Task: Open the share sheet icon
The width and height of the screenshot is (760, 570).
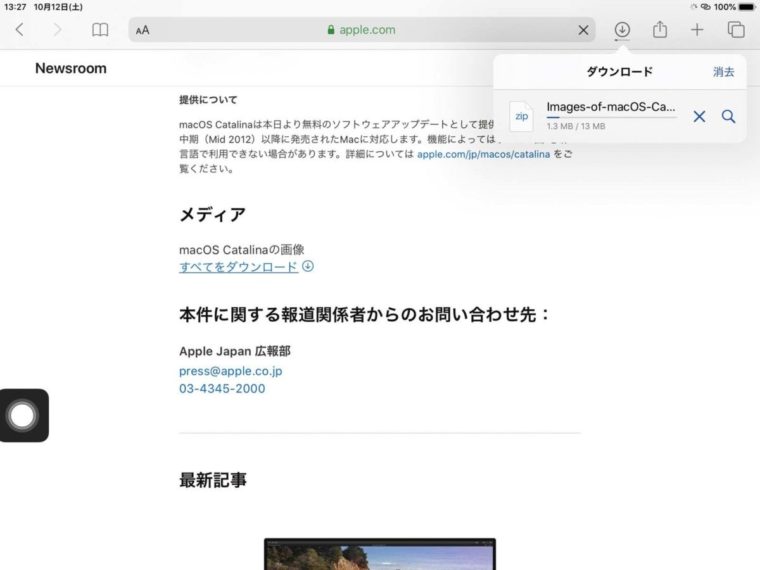Action: [x=660, y=30]
